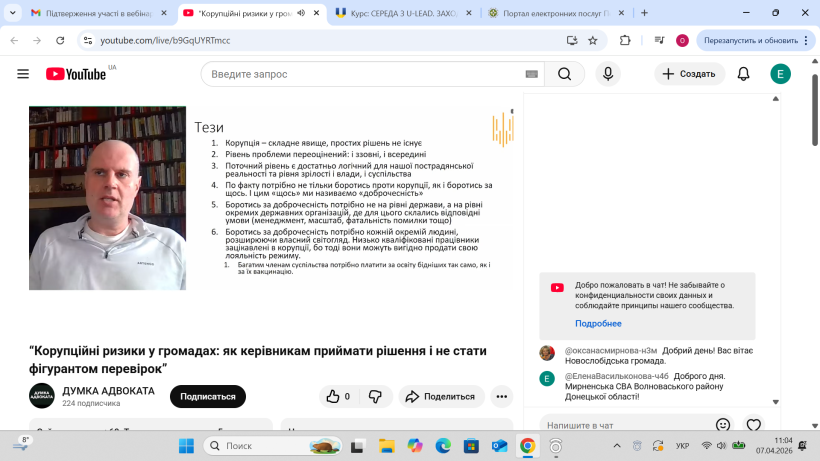This screenshot has width=820, height=461.
Task: Focus the Напишите в чат input
Action: 625,425
